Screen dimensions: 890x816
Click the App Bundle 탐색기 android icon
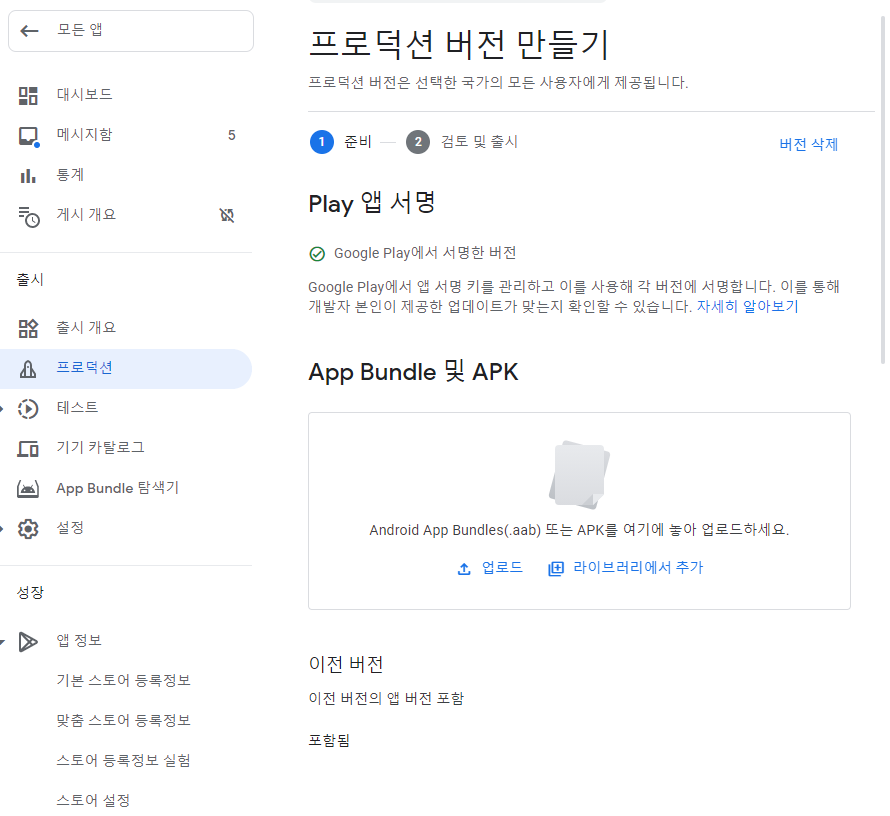pyautogui.click(x=28, y=489)
